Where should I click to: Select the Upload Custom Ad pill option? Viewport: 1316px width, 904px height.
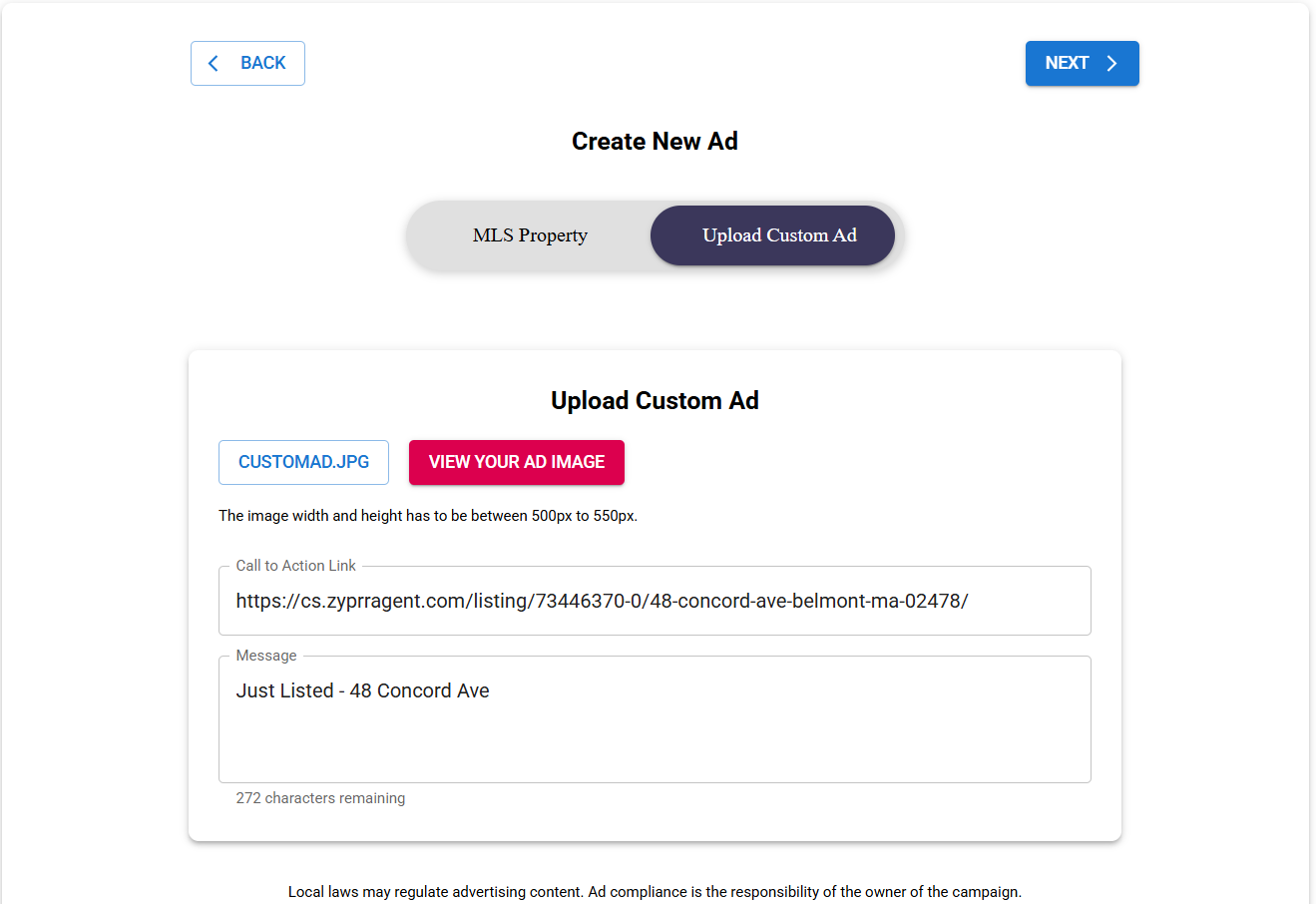[x=779, y=235]
